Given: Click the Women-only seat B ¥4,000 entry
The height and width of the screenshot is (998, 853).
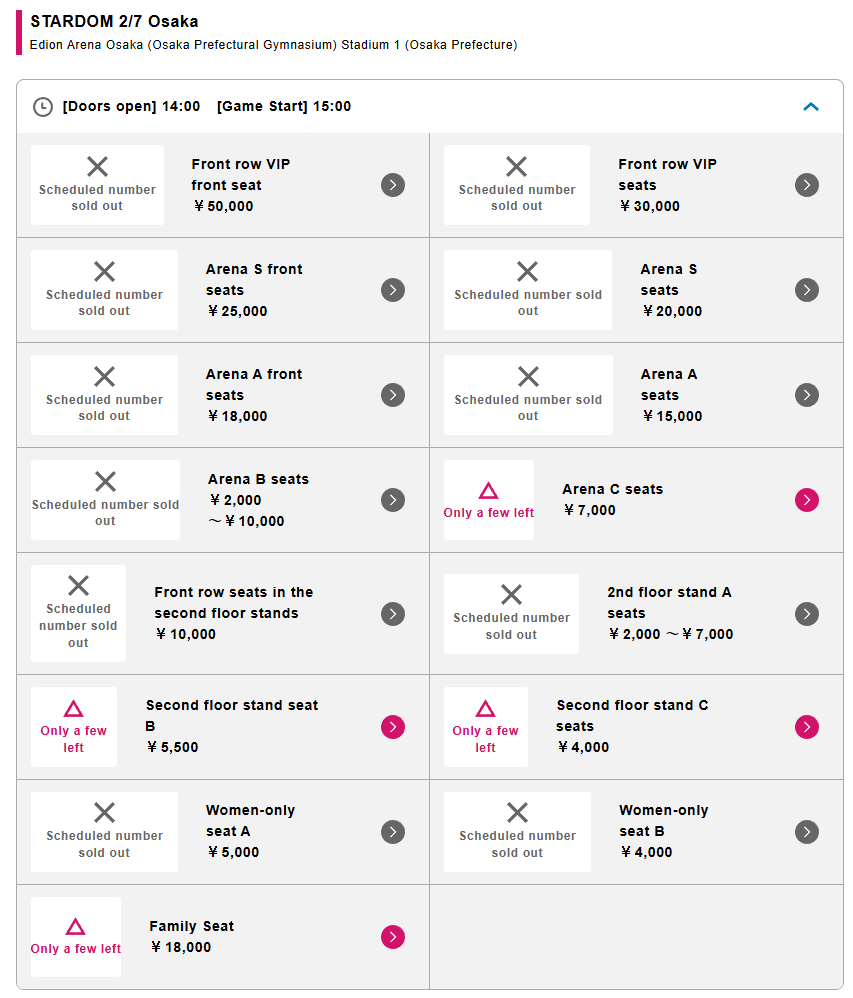Looking at the screenshot, I should click(x=663, y=832).
